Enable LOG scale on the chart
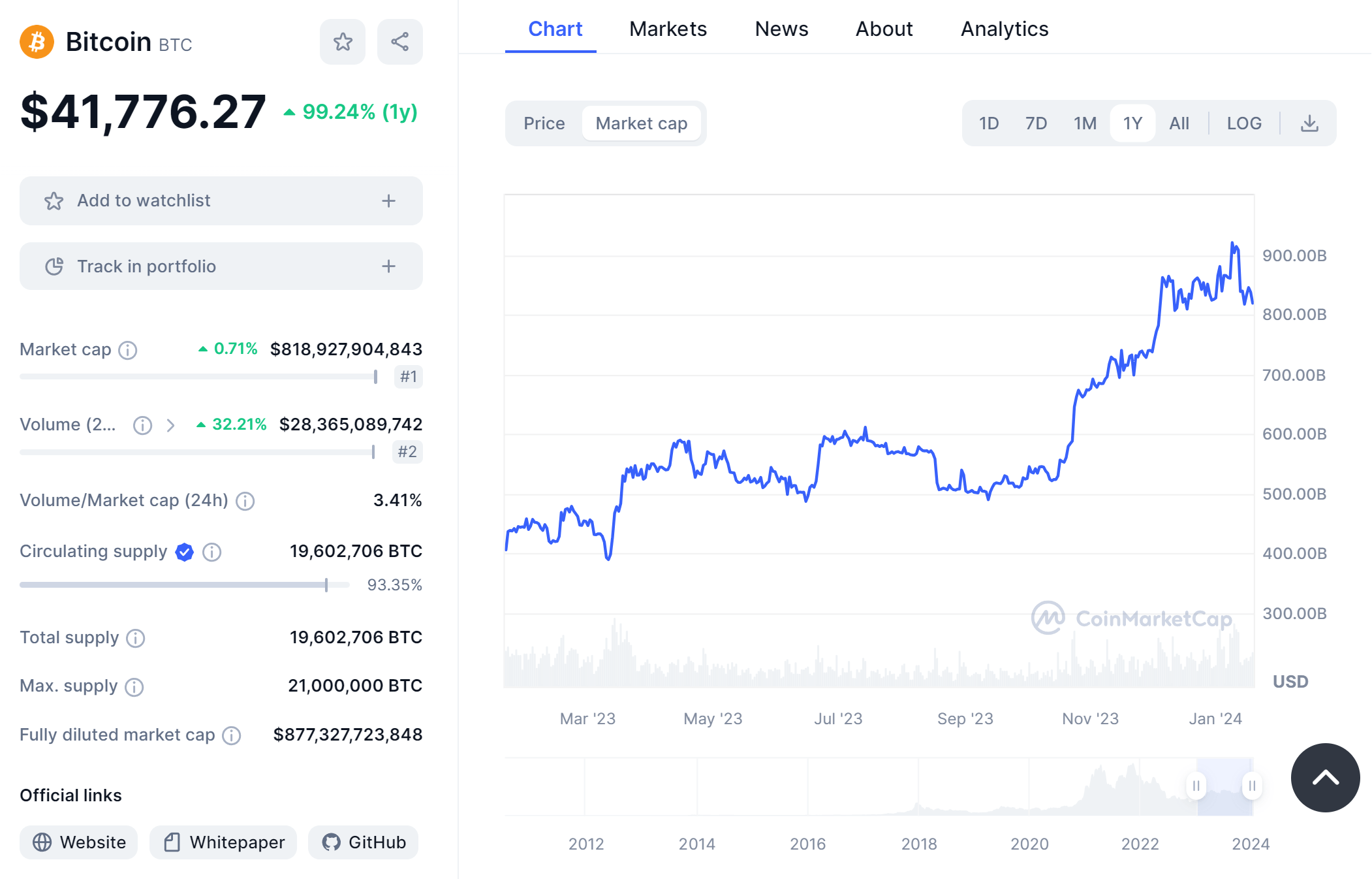The width and height of the screenshot is (1372, 879). coord(1244,122)
